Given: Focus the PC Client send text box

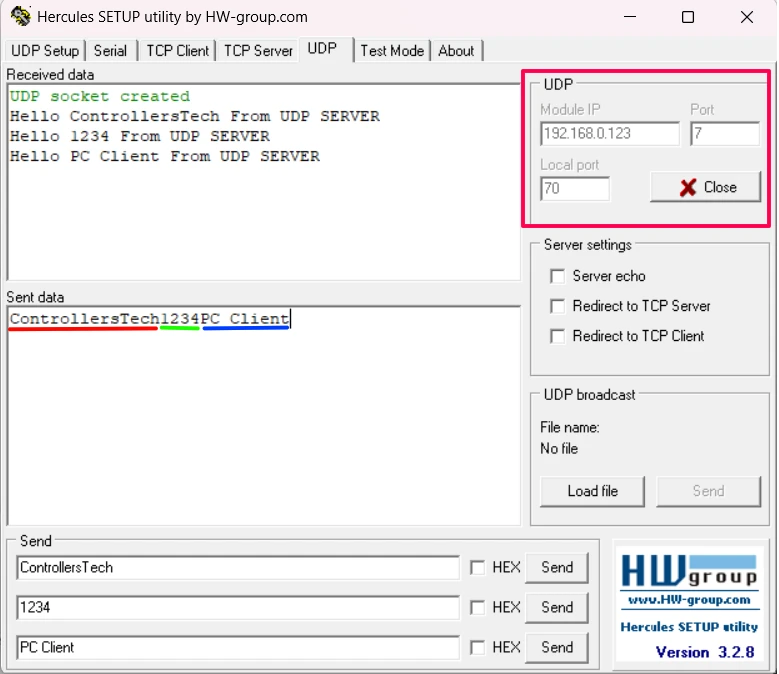Looking at the screenshot, I should 238,648.
